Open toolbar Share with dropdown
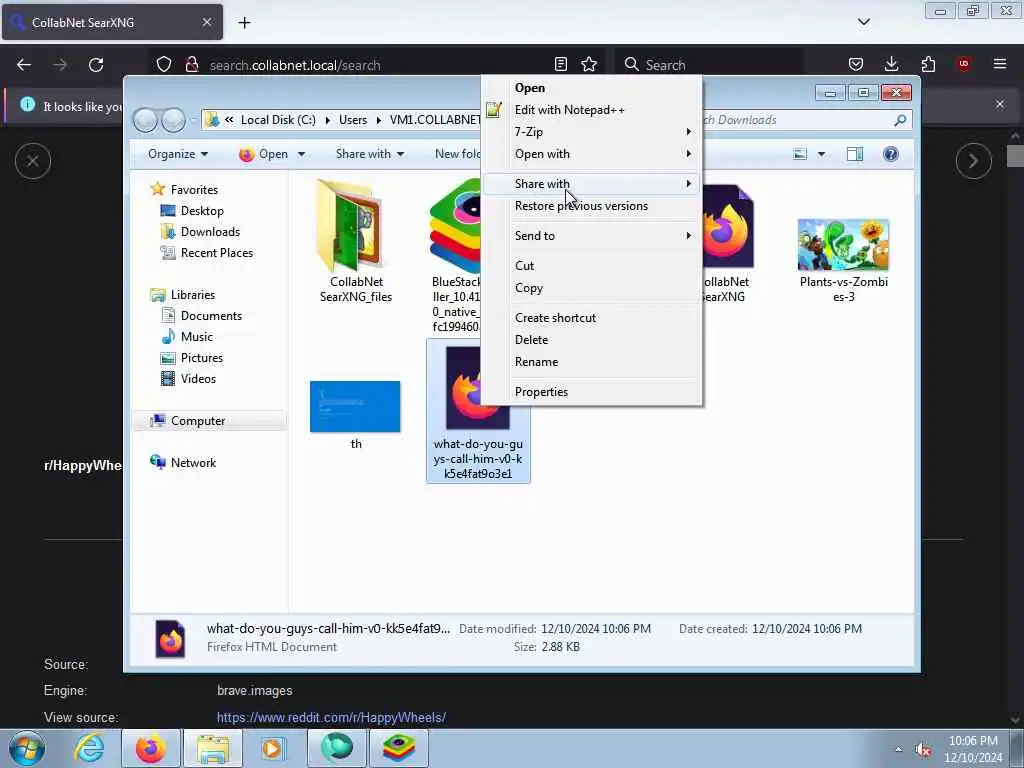1024x768 pixels. click(370, 154)
